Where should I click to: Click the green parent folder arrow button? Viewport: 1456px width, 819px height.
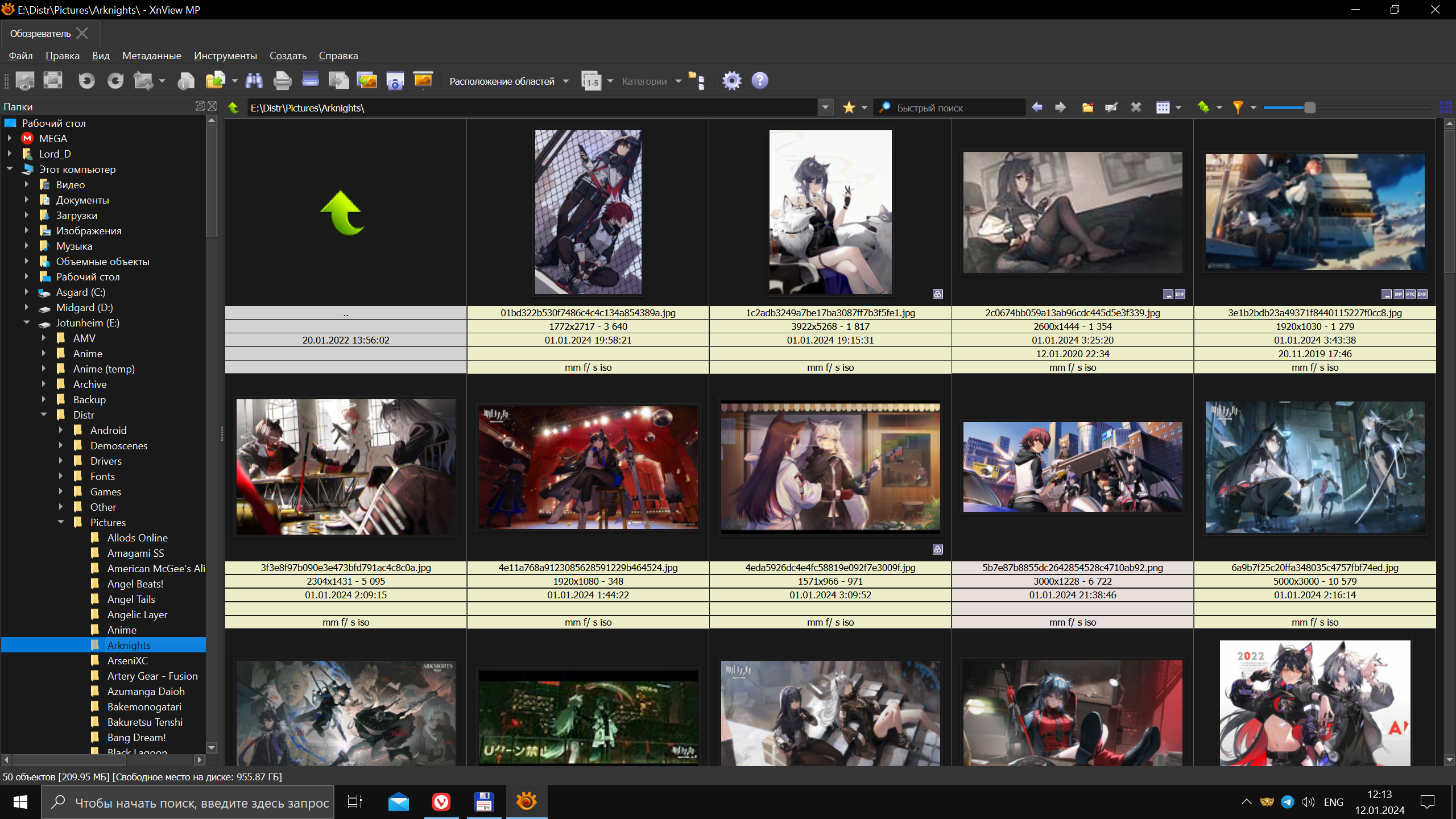click(x=233, y=107)
